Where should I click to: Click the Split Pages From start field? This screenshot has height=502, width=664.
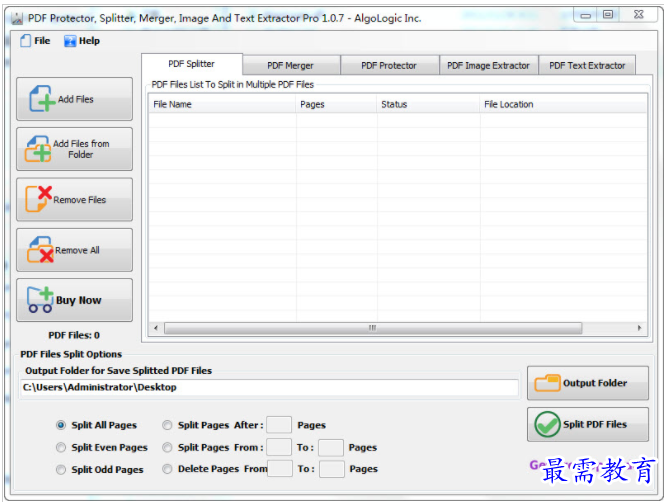(279, 447)
